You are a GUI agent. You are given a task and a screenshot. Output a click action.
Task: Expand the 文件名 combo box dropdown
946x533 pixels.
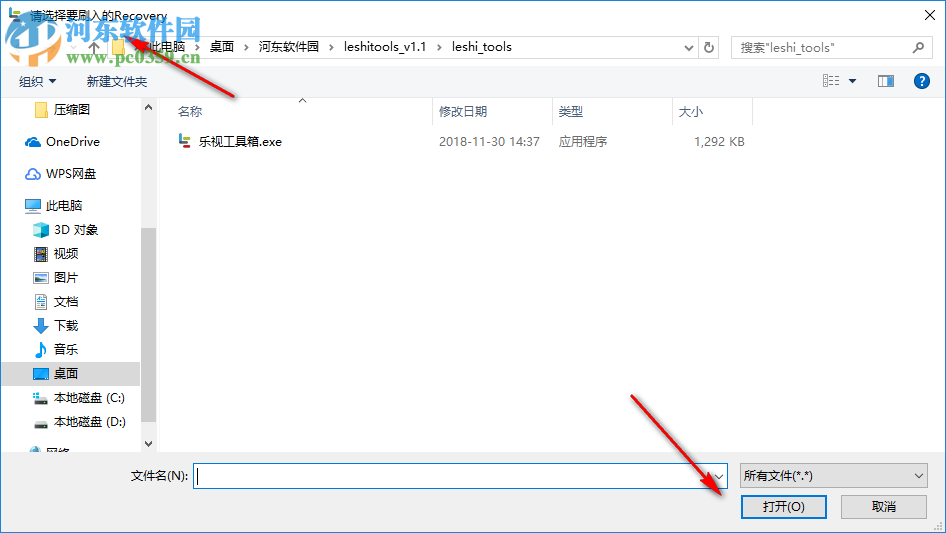719,476
